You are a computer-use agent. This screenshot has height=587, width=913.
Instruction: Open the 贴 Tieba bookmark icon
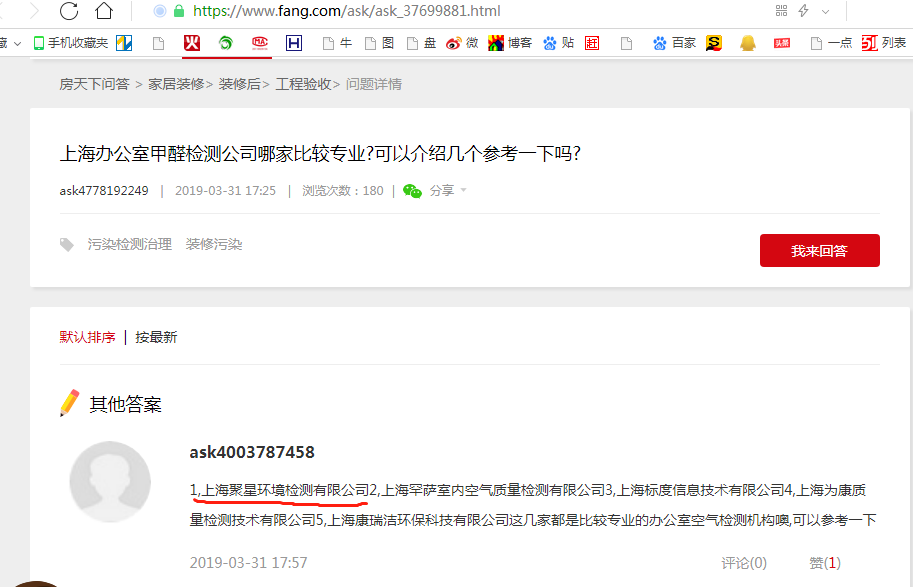[558, 43]
